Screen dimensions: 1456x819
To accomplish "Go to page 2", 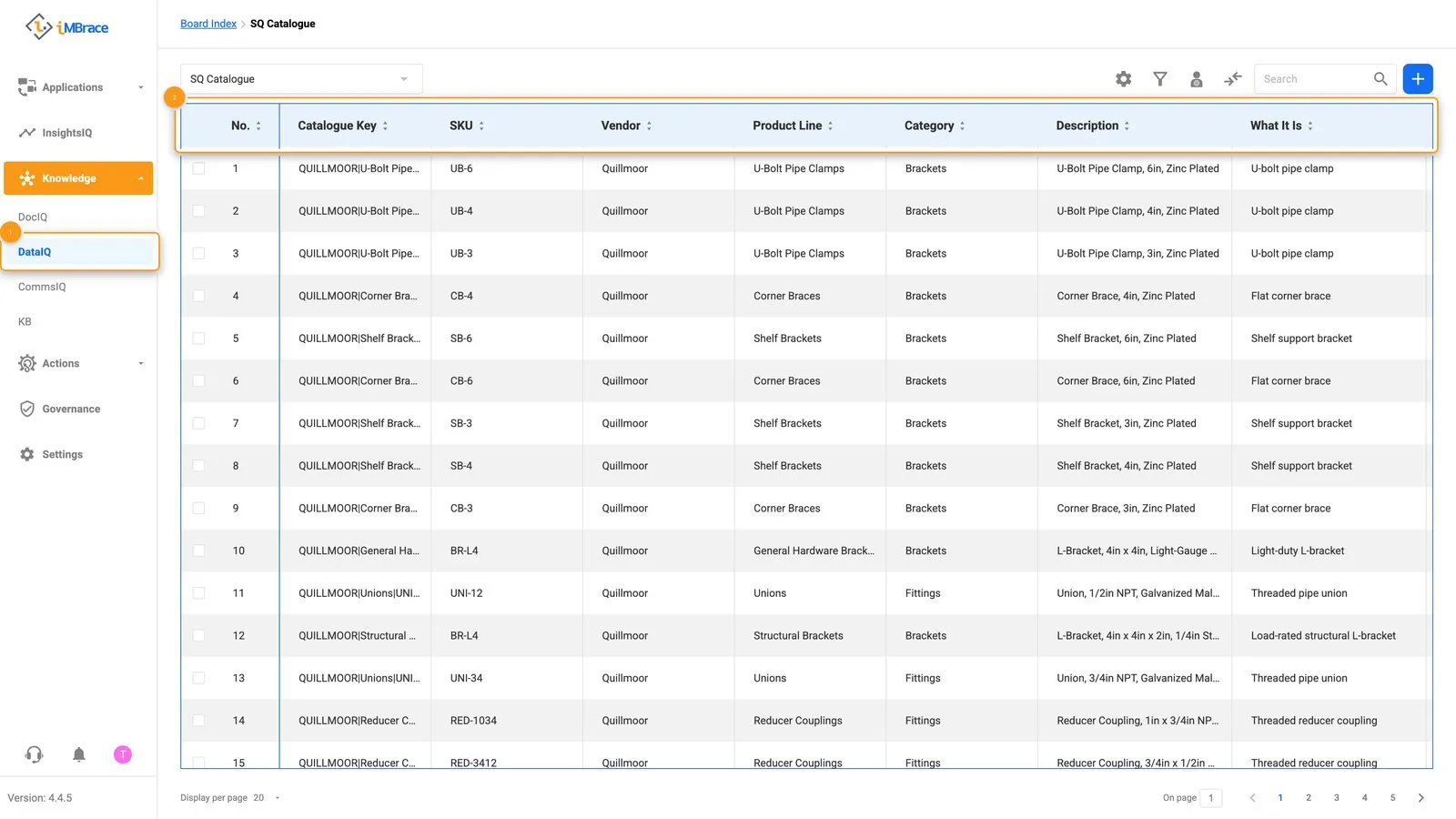I will click(1309, 798).
